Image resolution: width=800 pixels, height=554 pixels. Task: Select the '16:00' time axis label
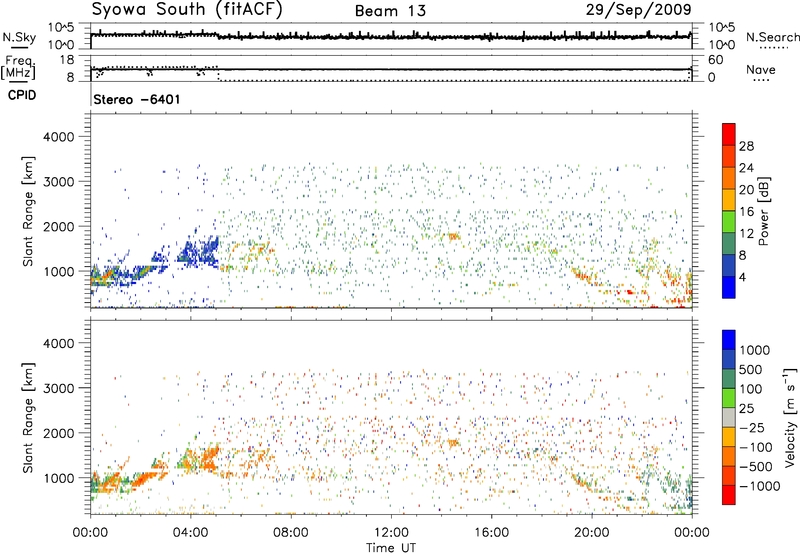[491, 533]
